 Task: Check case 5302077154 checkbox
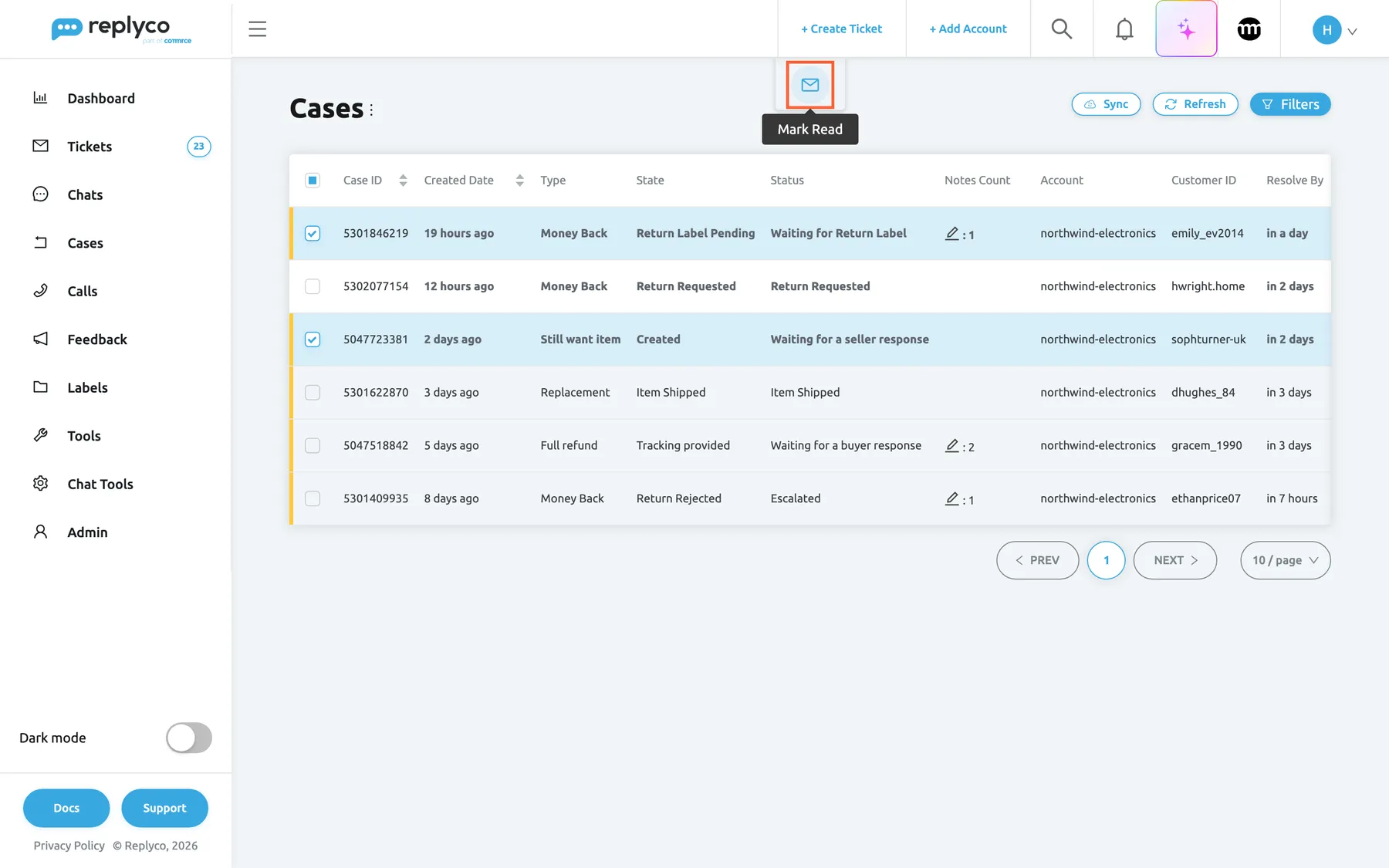coord(313,286)
